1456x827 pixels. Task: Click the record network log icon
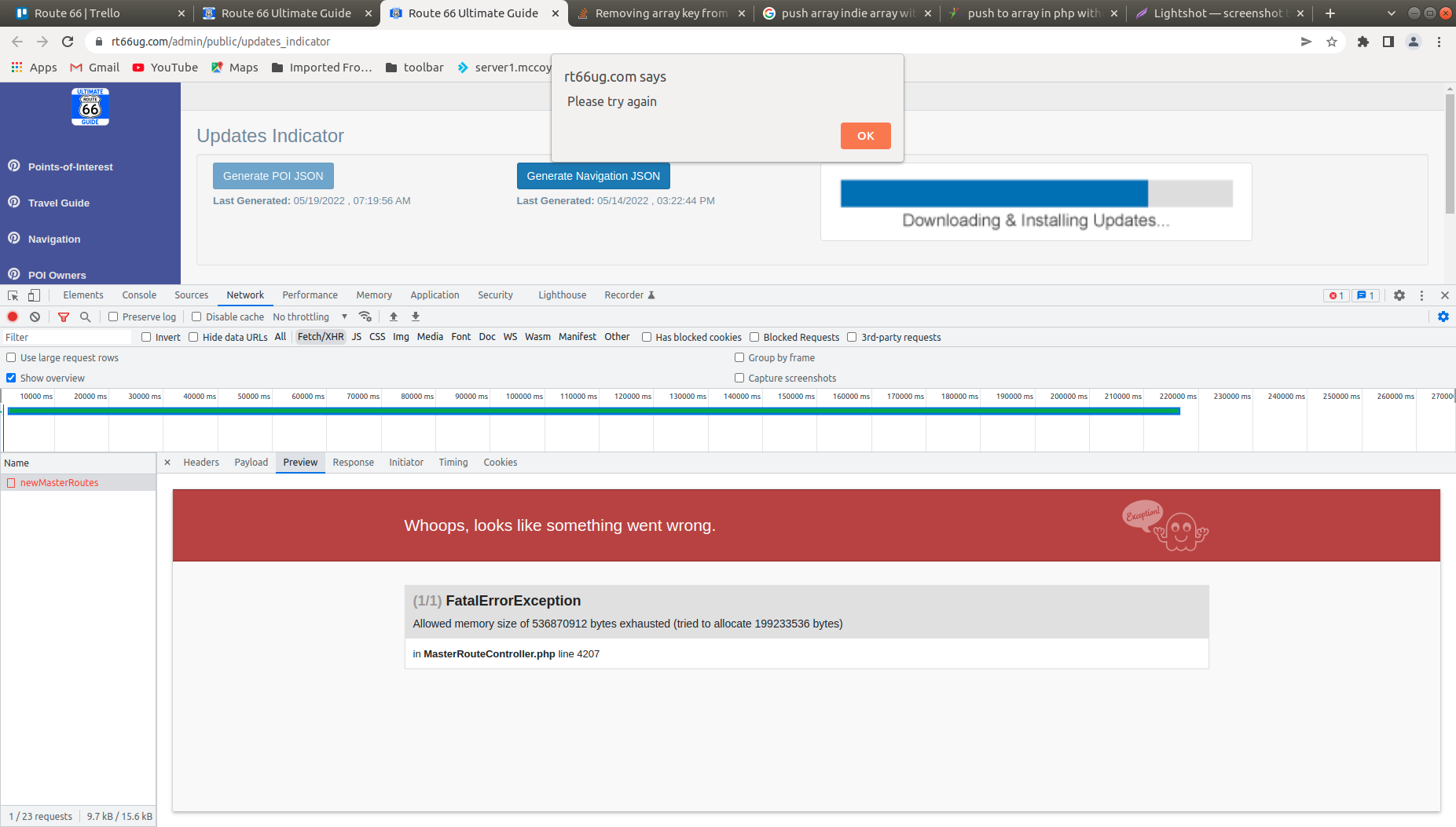coord(13,317)
